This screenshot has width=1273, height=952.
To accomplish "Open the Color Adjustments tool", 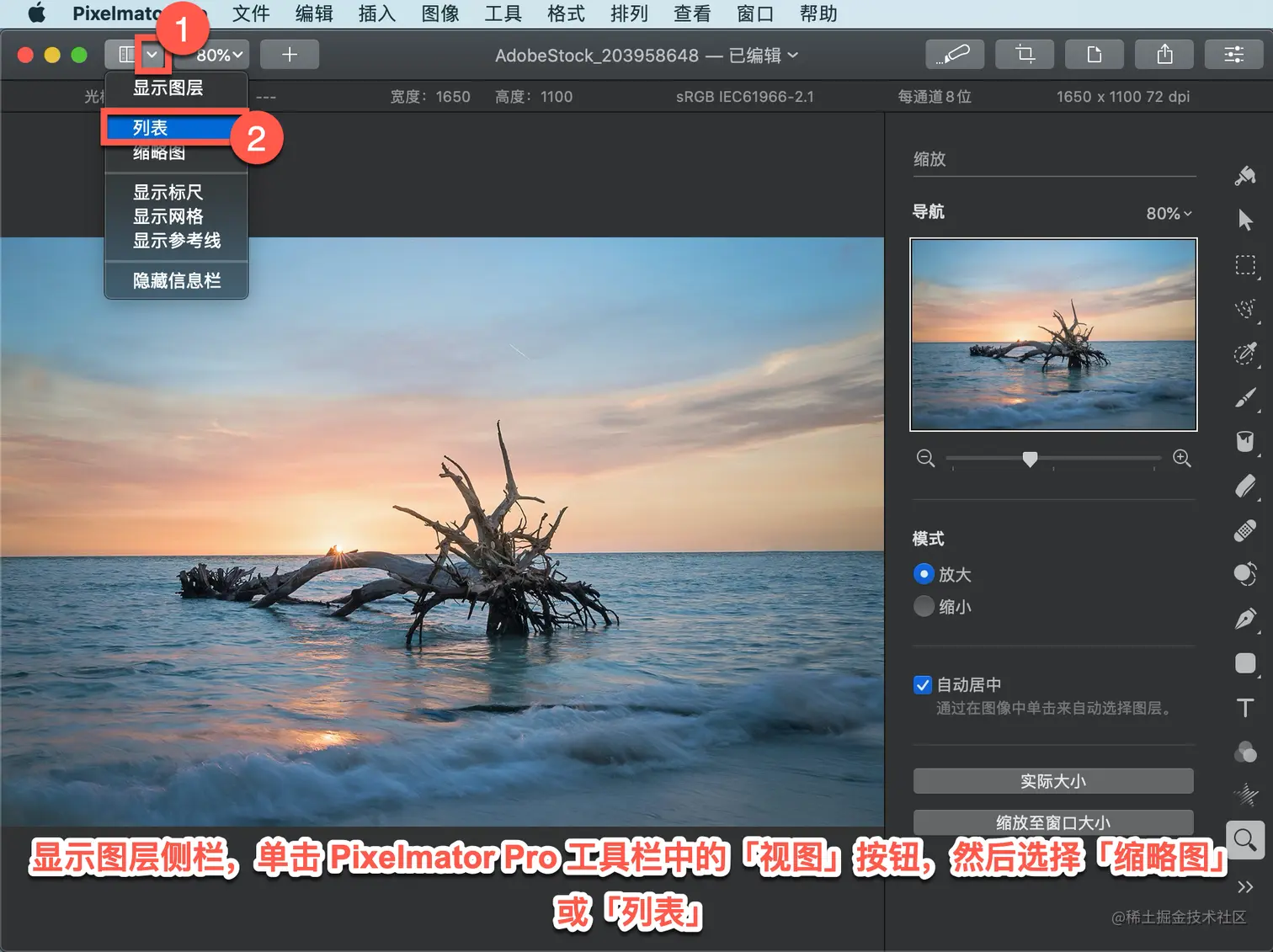I will click(1245, 752).
